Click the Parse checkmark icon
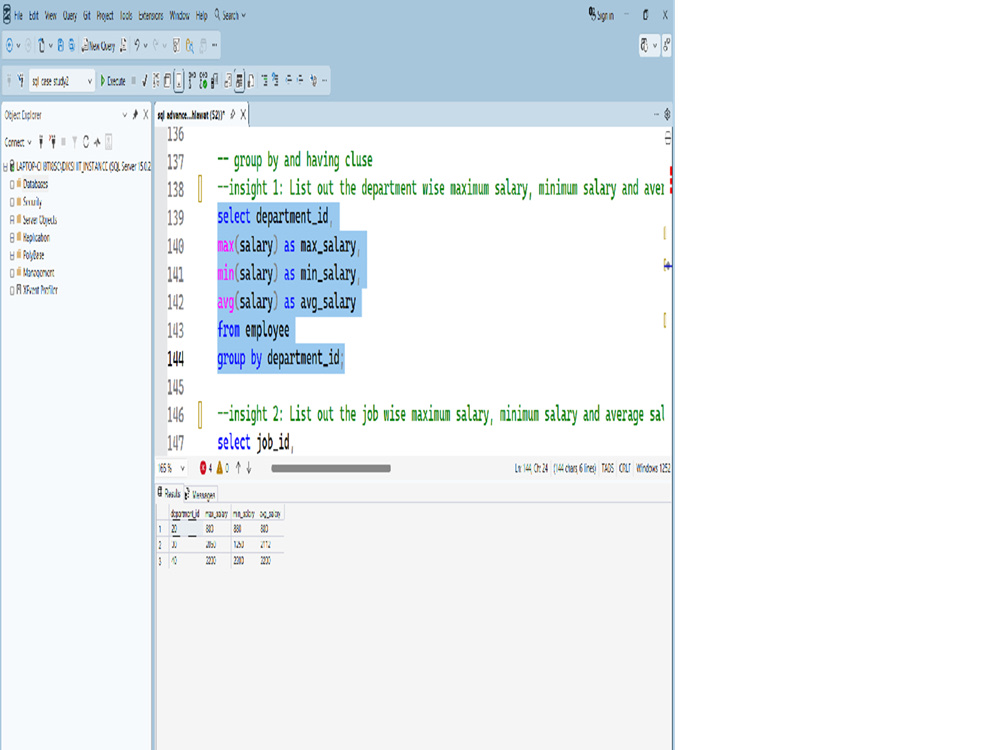 click(x=145, y=81)
